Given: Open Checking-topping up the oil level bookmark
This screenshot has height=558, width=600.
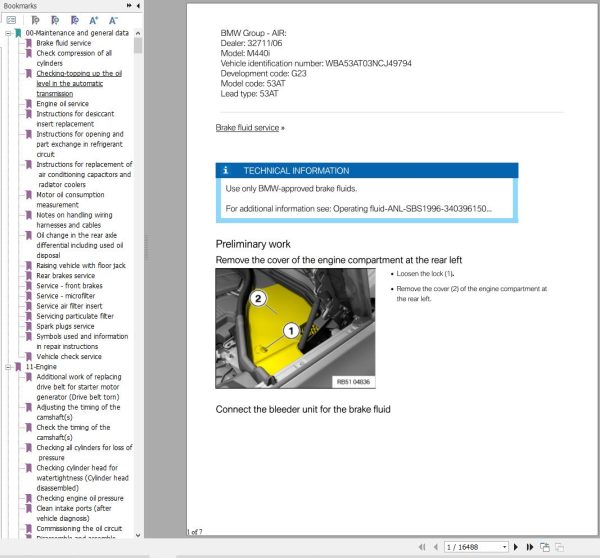Looking at the screenshot, I should tap(79, 83).
